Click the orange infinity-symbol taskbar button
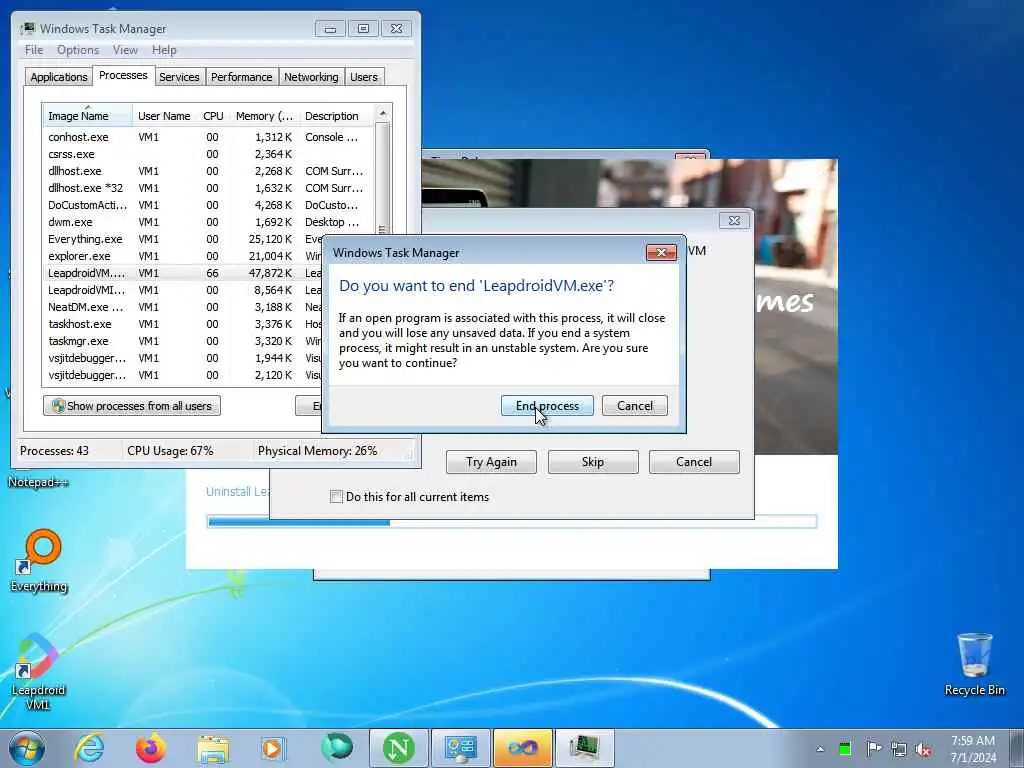The width and height of the screenshot is (1024, 768). pos(522,748)
